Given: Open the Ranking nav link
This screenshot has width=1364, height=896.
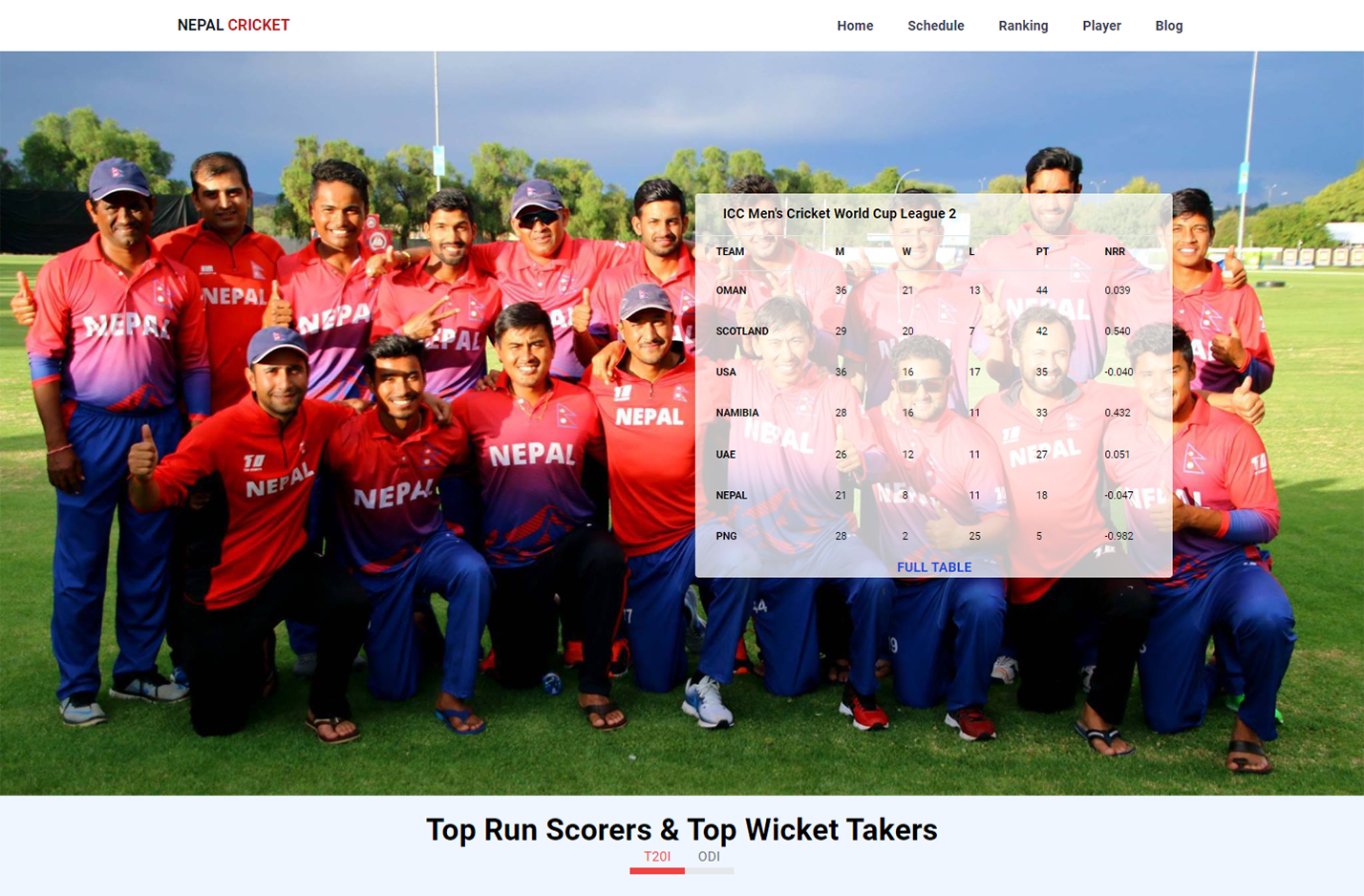Looking at the screenshot, I should 1023,26.
